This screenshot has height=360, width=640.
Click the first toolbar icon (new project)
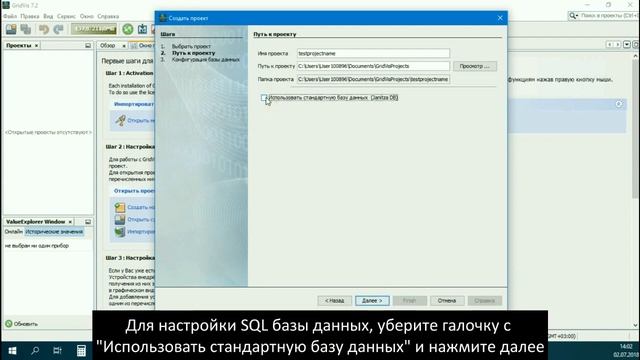(x=11, y=29)
